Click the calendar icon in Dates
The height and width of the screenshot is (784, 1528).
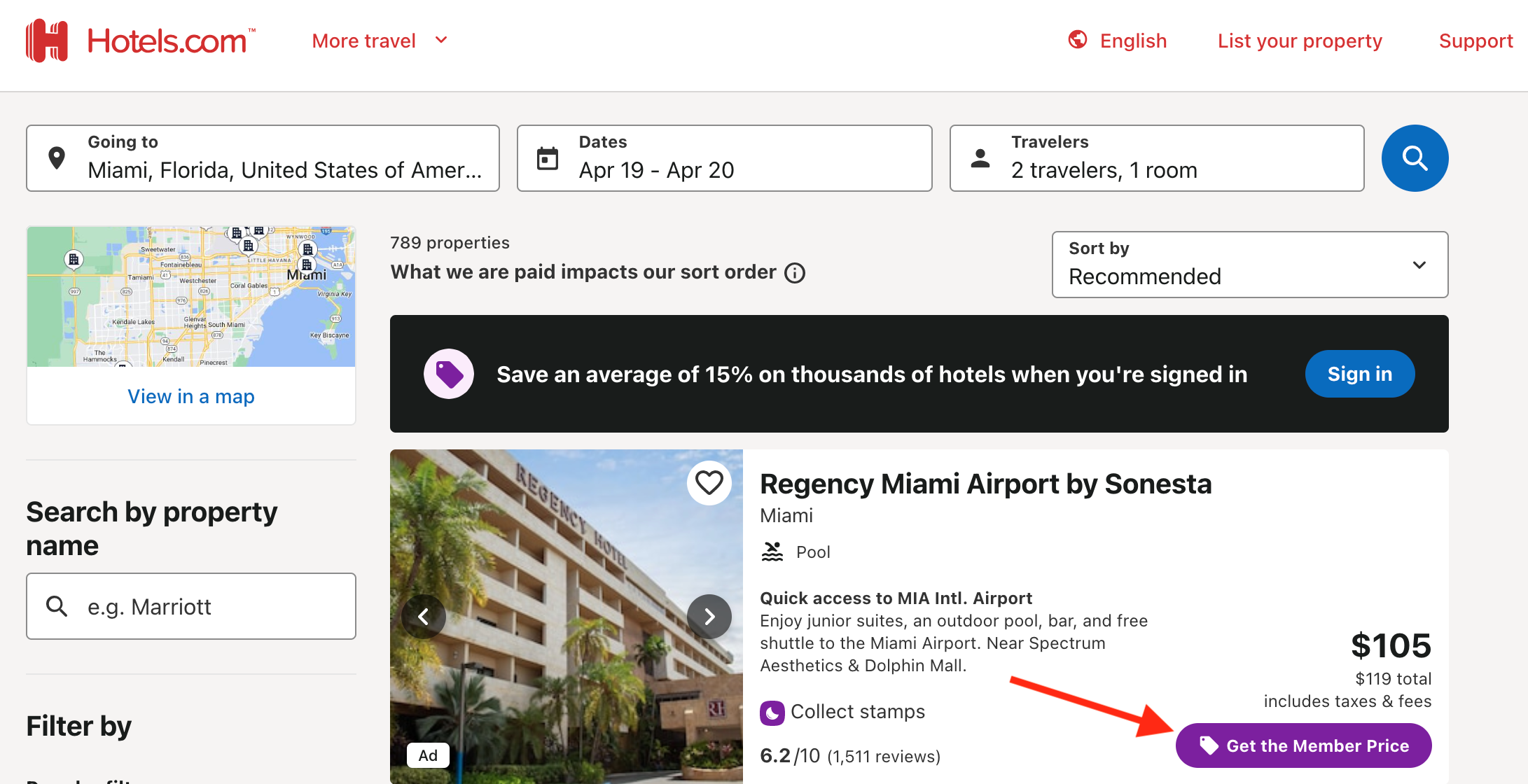click(x=548, y=158)
